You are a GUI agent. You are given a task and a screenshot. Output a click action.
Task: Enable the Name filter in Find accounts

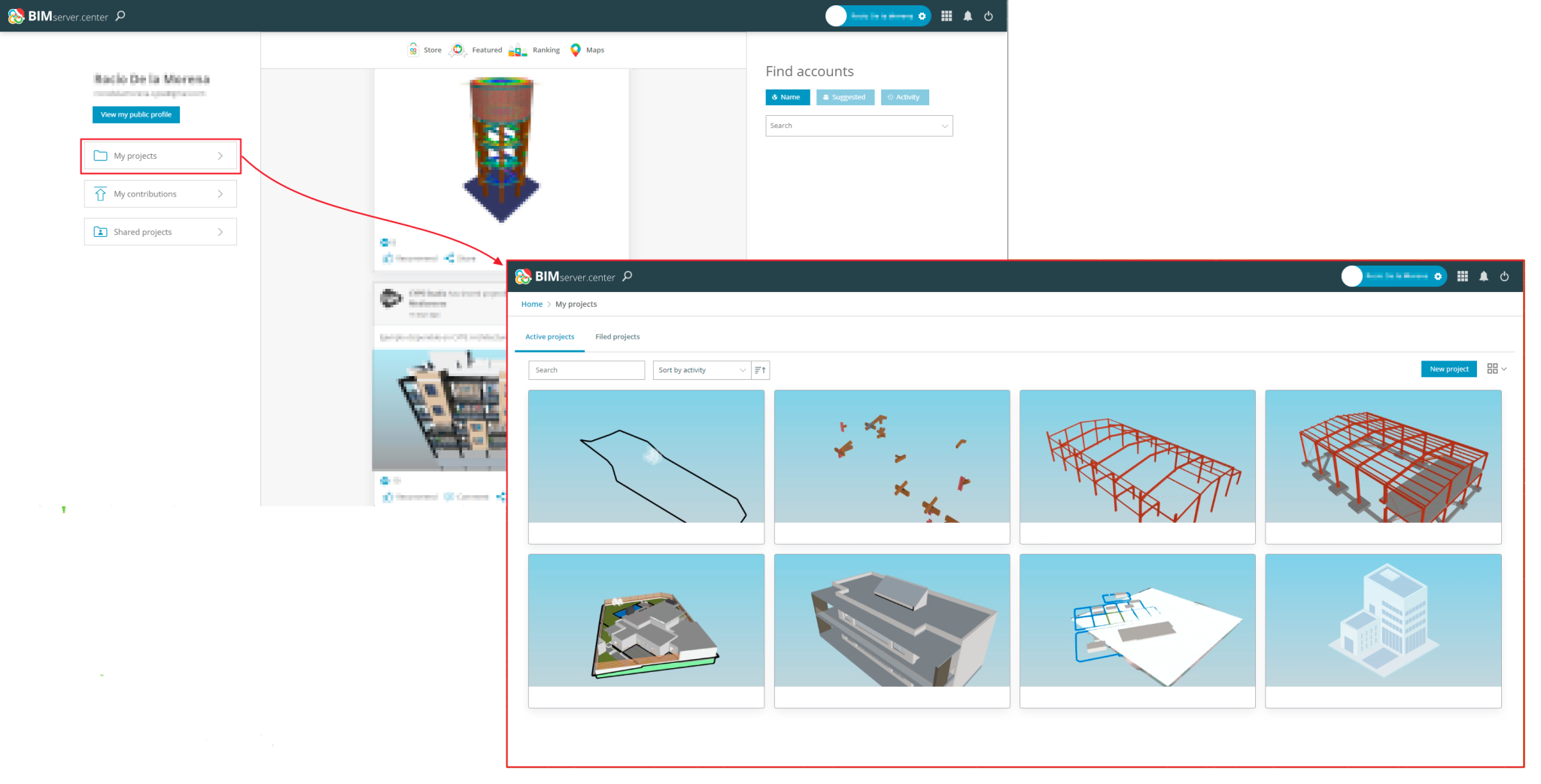(x=787, y=97)
